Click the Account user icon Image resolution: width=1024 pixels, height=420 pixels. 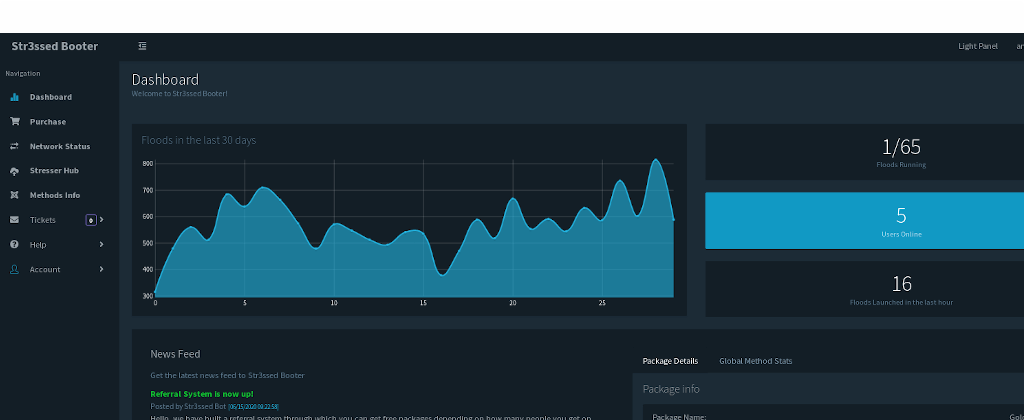[14, 269]
